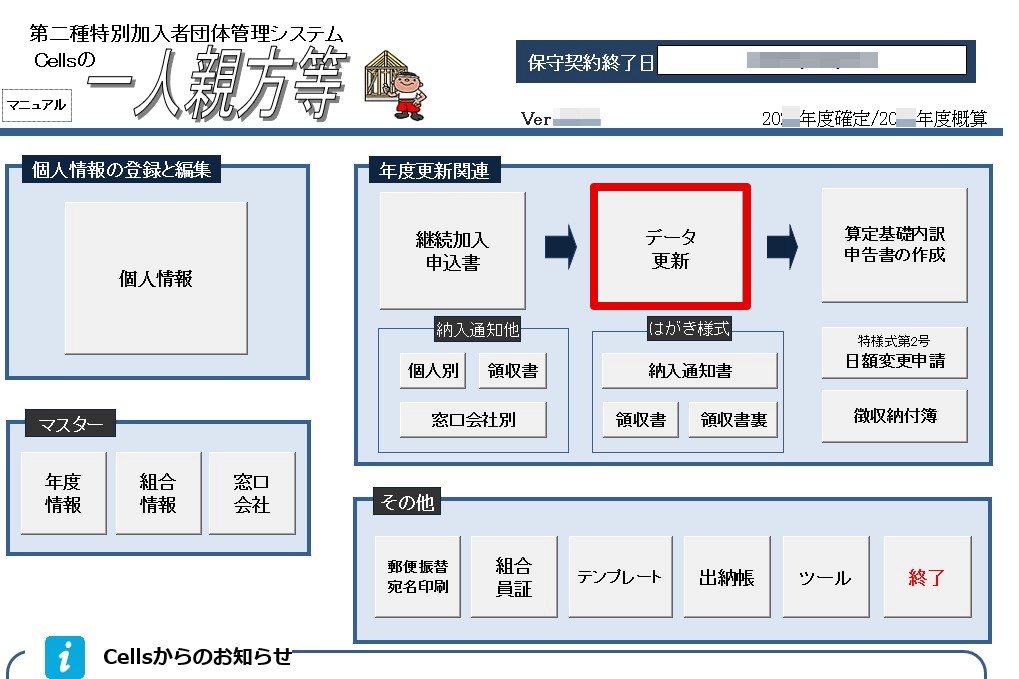Select 個人別 under 納入通知他
1019x679 pixels.
pyautogui.click(x=432, y=370)
